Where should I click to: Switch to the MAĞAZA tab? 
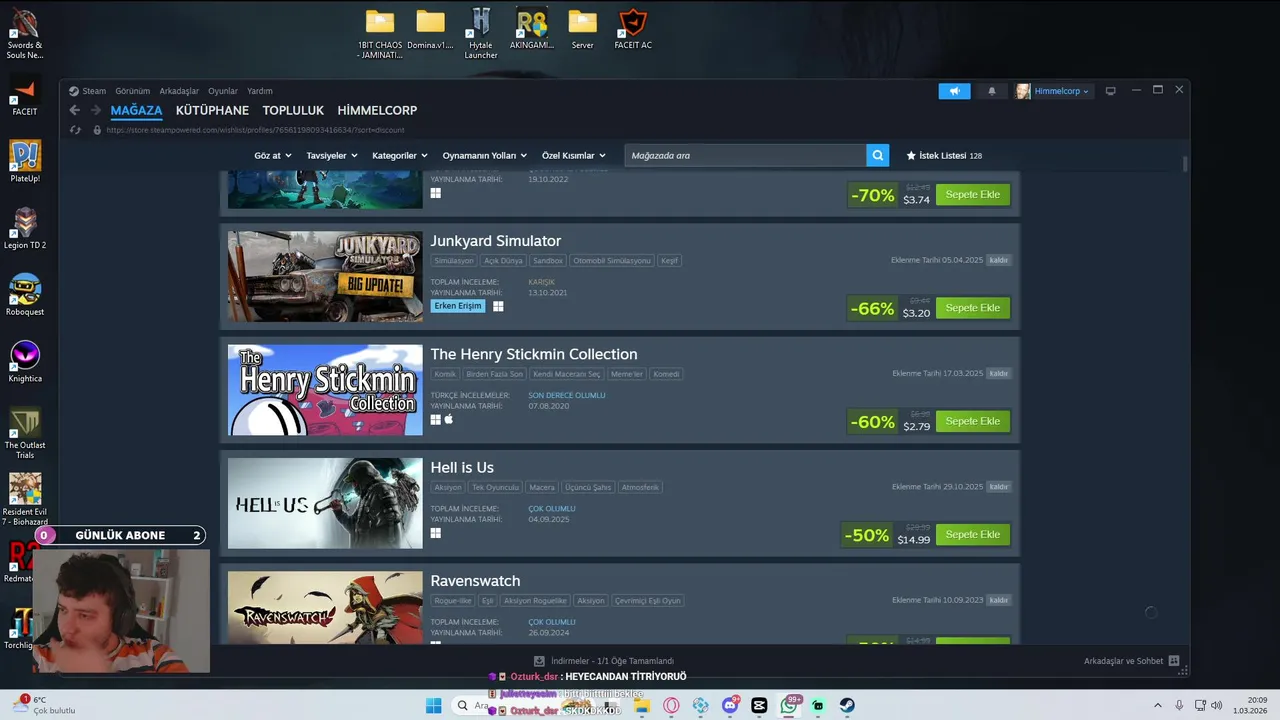(136, 110)
